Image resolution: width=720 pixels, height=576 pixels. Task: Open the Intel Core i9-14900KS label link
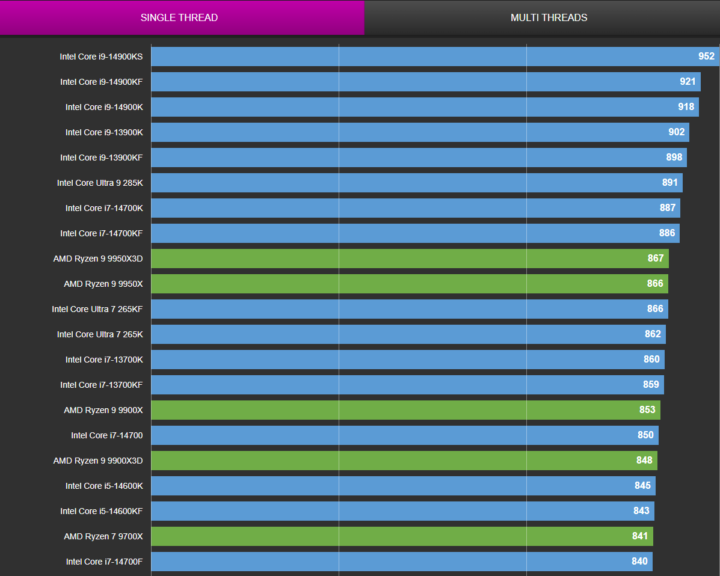[101, 57]
